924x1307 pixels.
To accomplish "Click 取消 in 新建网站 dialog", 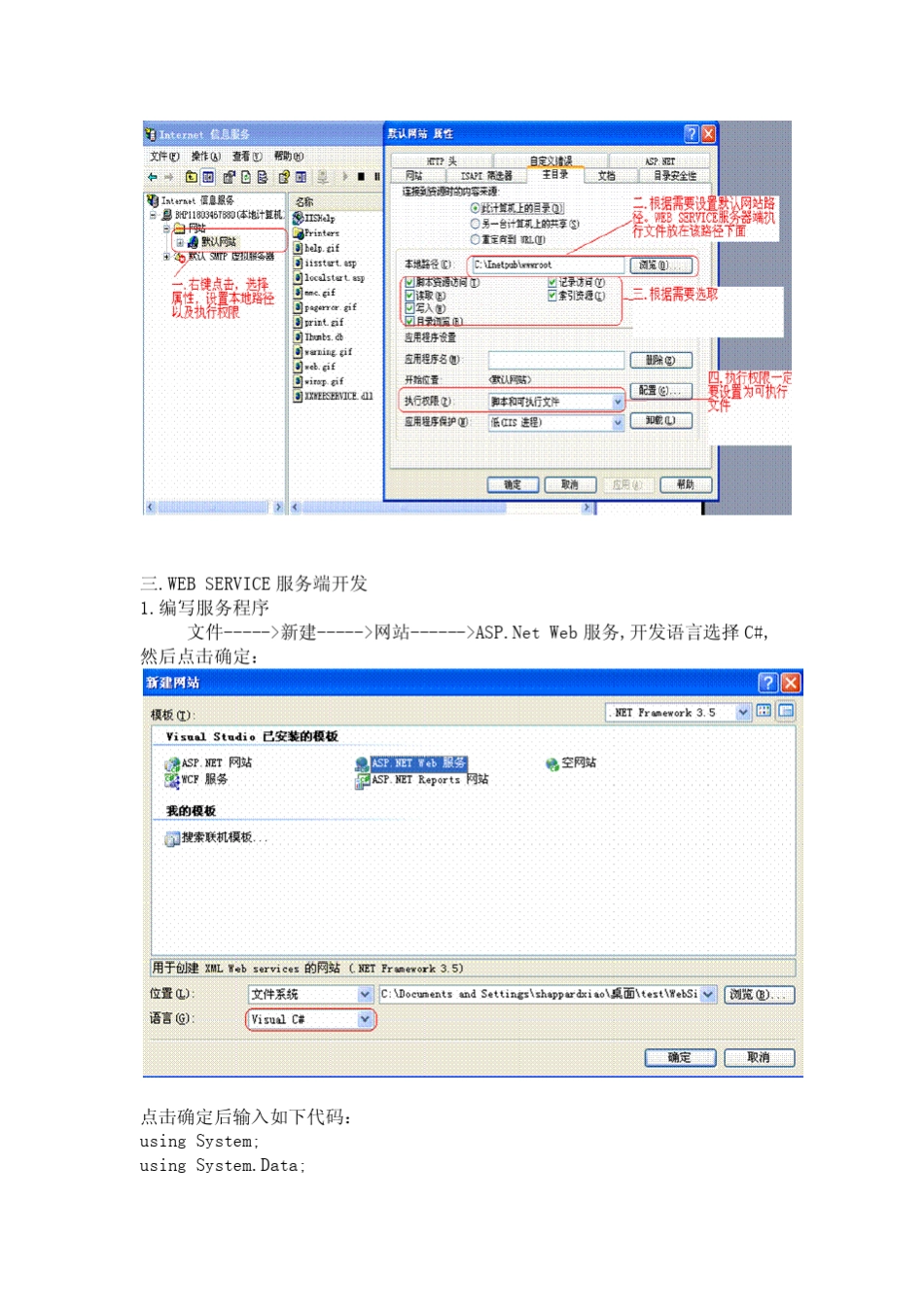I will tap(759, 1057).
